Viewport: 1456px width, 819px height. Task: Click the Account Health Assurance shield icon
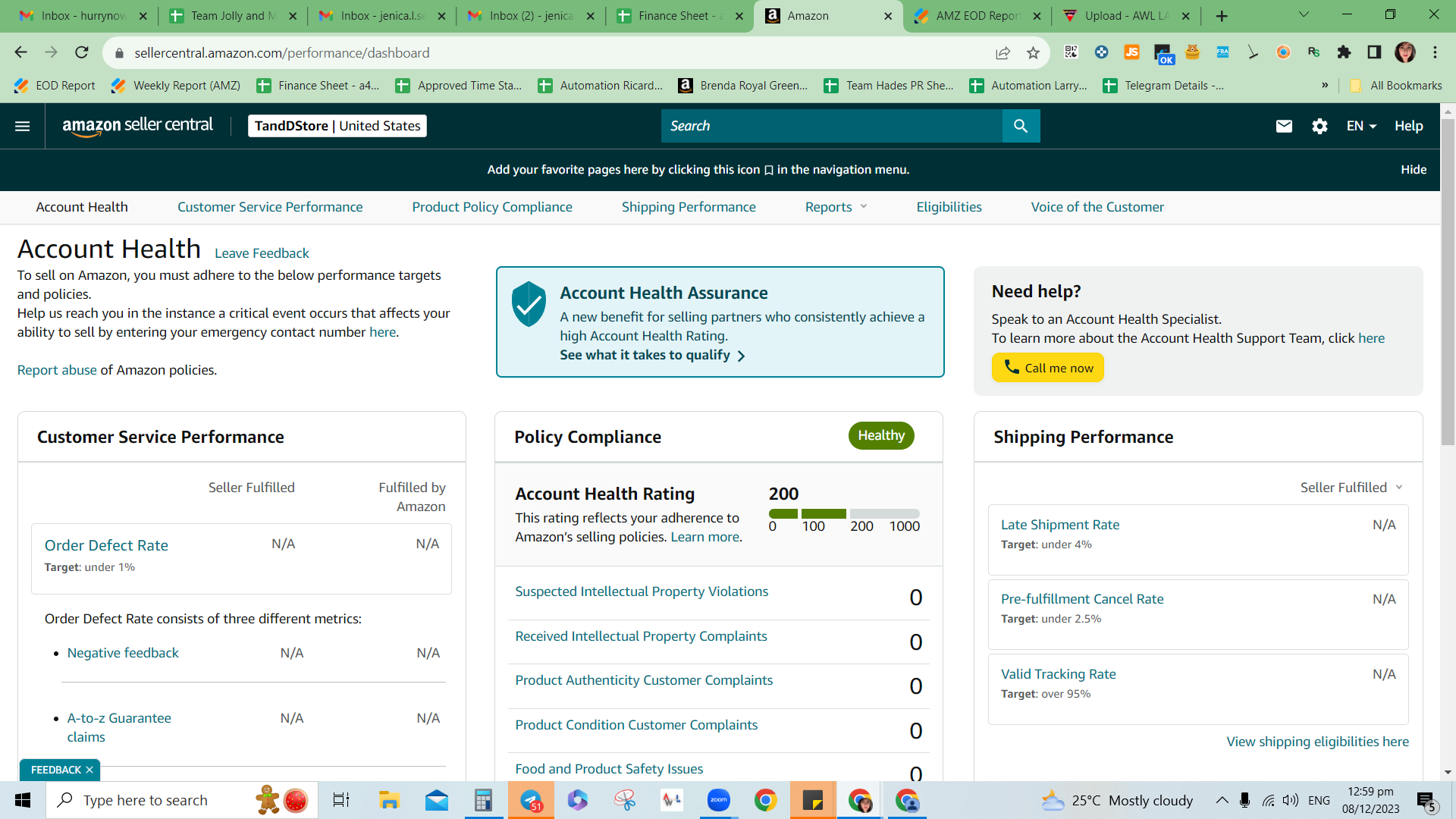click(x=529, y=304)
